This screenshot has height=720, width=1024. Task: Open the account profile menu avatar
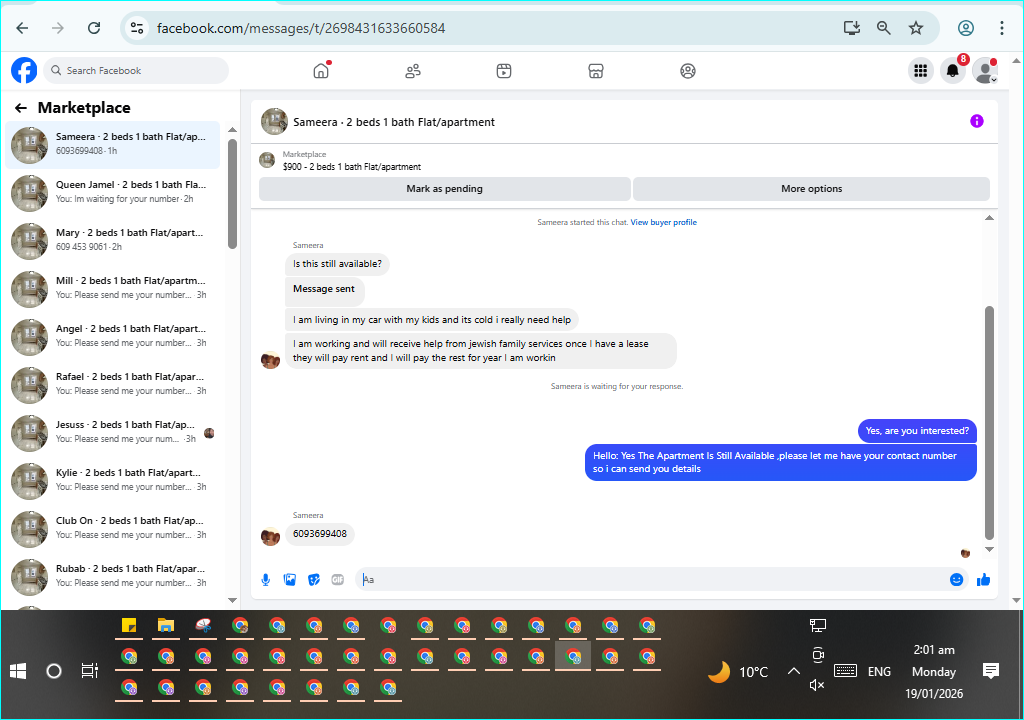(985, 71)
